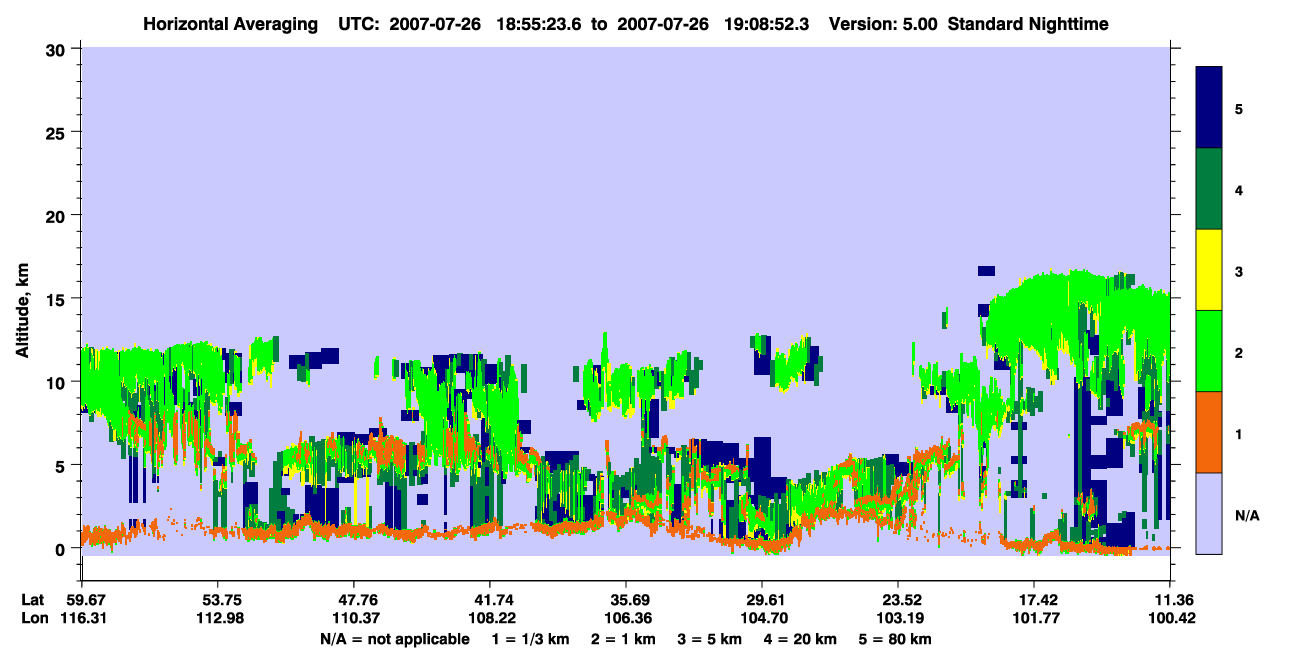Click the 'Lon' row label
The width and height of the screenshot is (1300, 667).
click(x=33, y=618)
